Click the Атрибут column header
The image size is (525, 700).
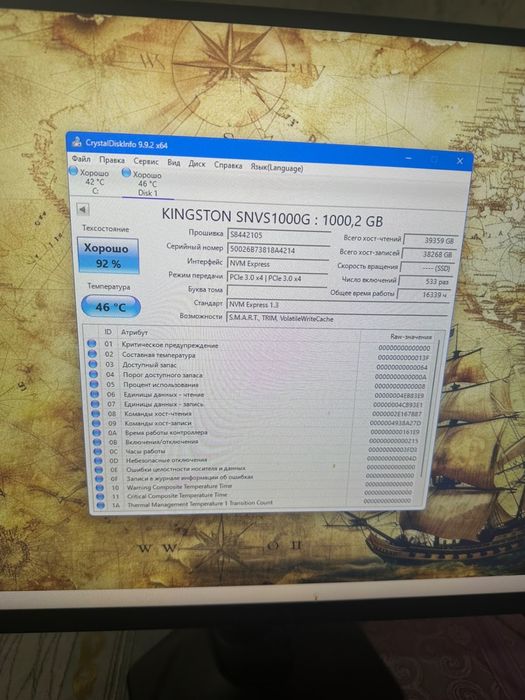tap(134, 332)
